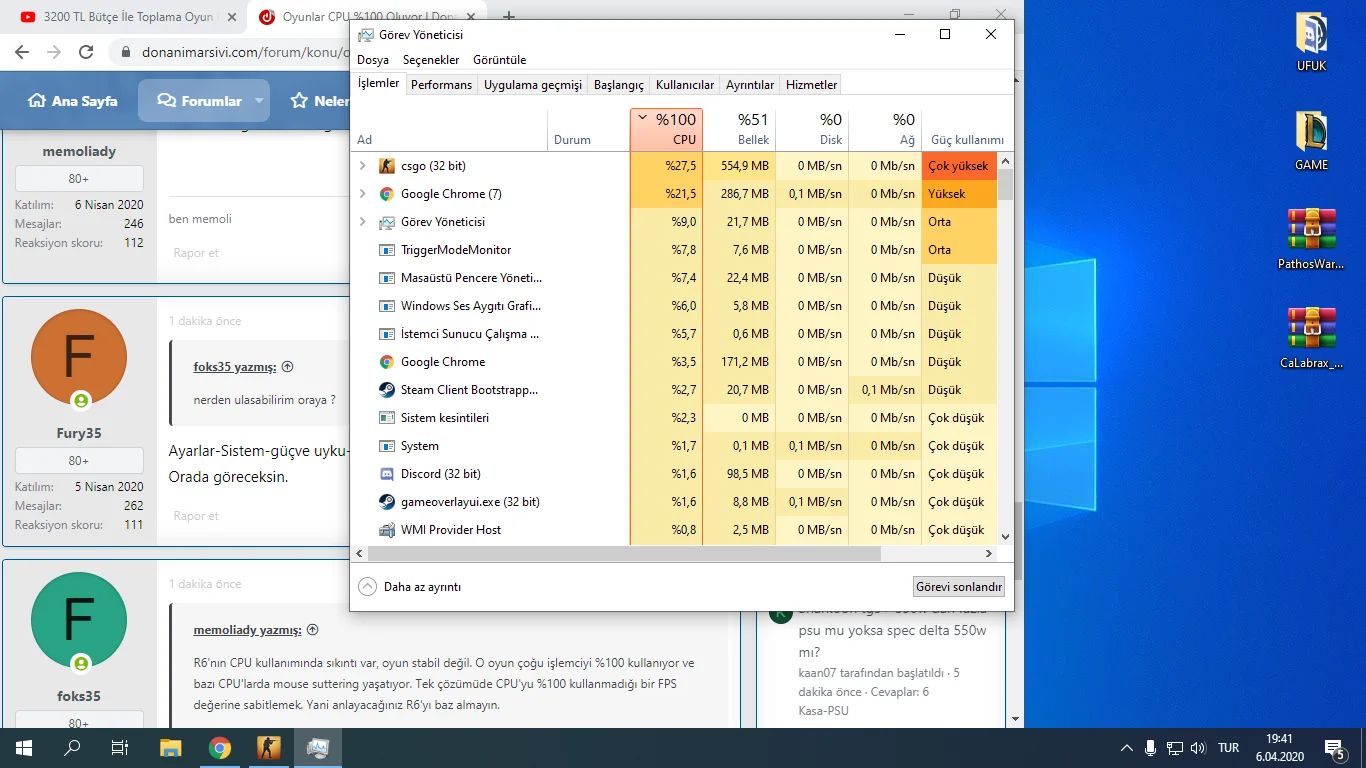Select the İstemci Sunucu Çalışma process icon
The height and width of the screenshot is (768, 1366).
pos(387,334)
